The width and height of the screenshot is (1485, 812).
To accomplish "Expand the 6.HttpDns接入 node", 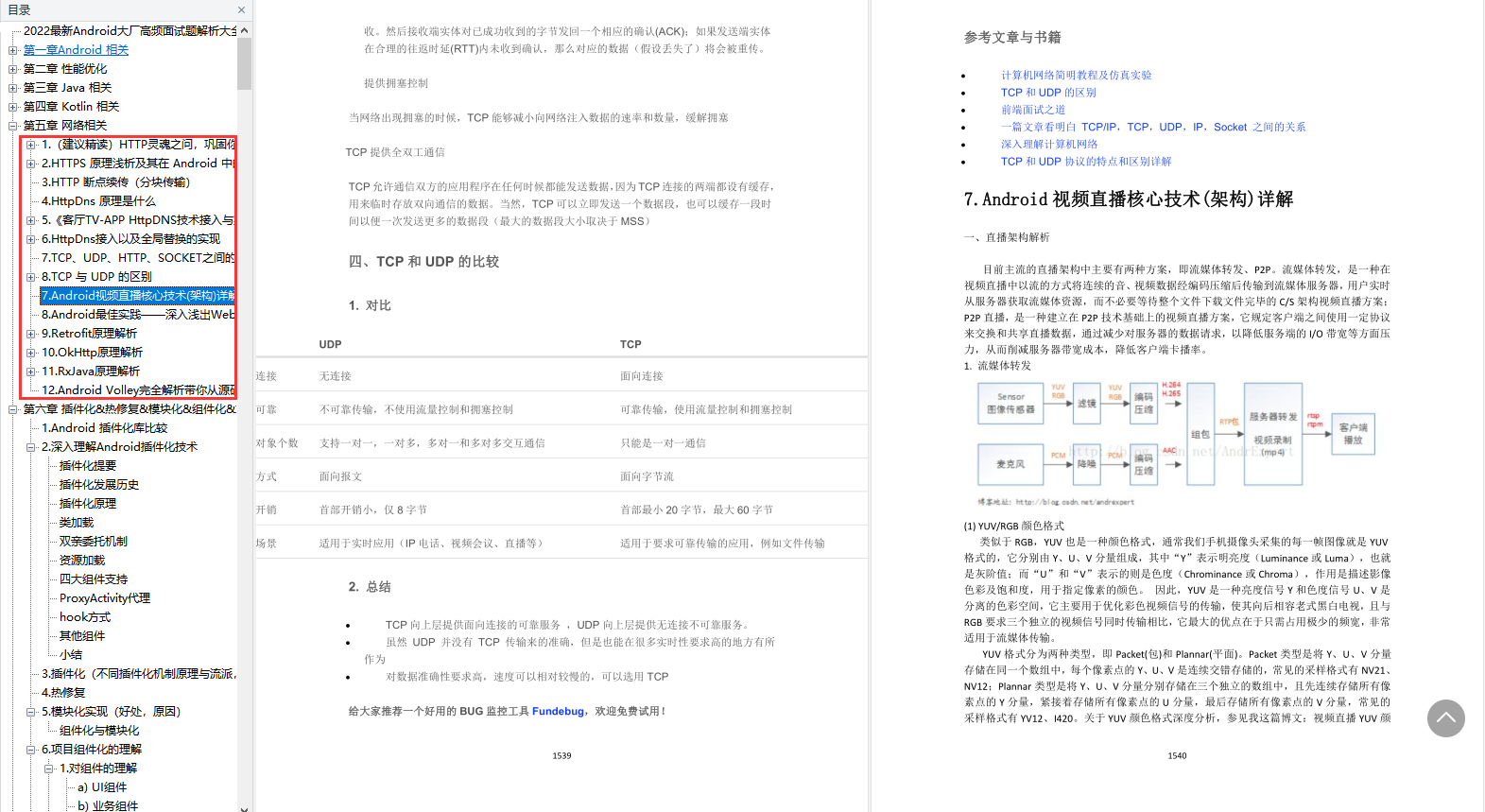I will click(31, 239).
